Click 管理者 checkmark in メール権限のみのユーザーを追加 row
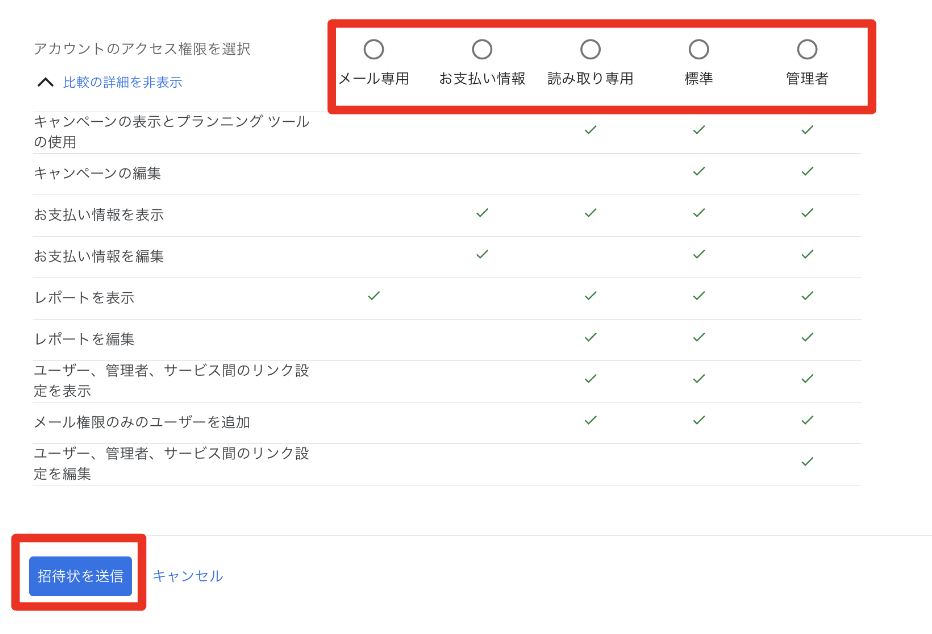Screen dimensions: 932x634 (807, 420)
